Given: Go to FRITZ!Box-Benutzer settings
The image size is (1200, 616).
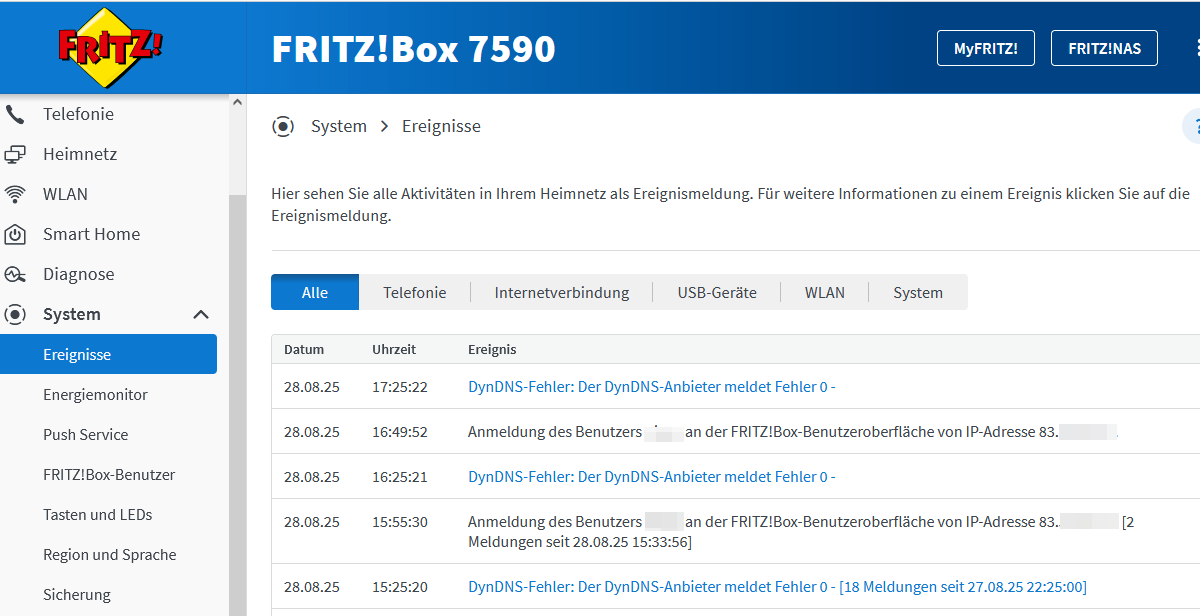Looking at the screenshot, I should coord(109,475).
